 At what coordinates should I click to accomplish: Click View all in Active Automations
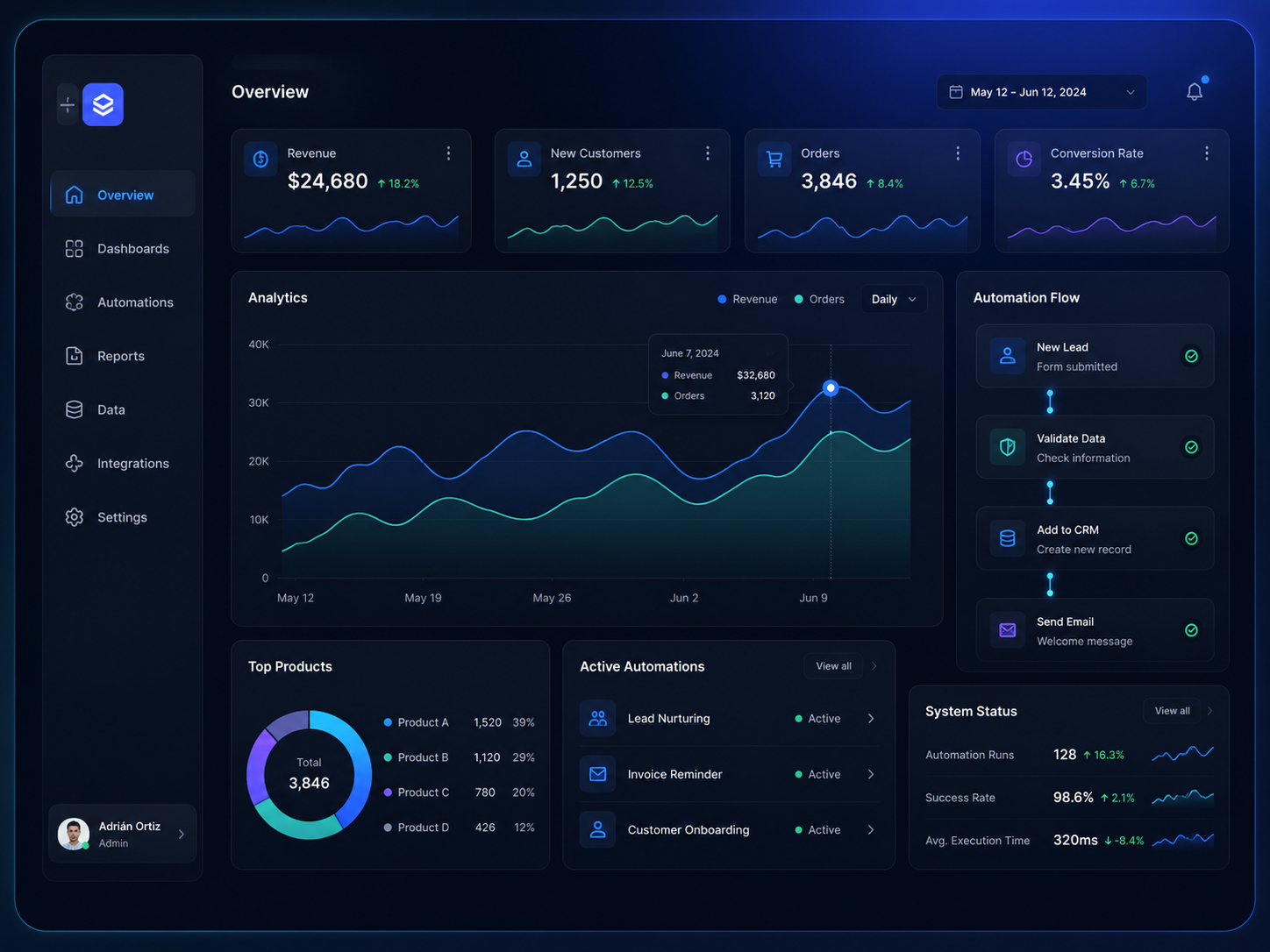(833, 666)
